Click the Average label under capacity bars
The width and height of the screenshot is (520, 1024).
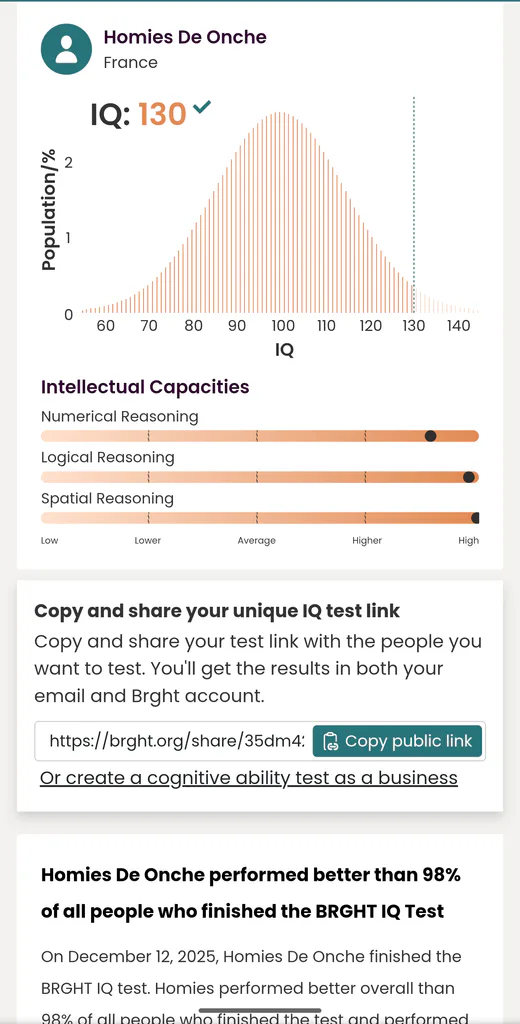(257, 541)
